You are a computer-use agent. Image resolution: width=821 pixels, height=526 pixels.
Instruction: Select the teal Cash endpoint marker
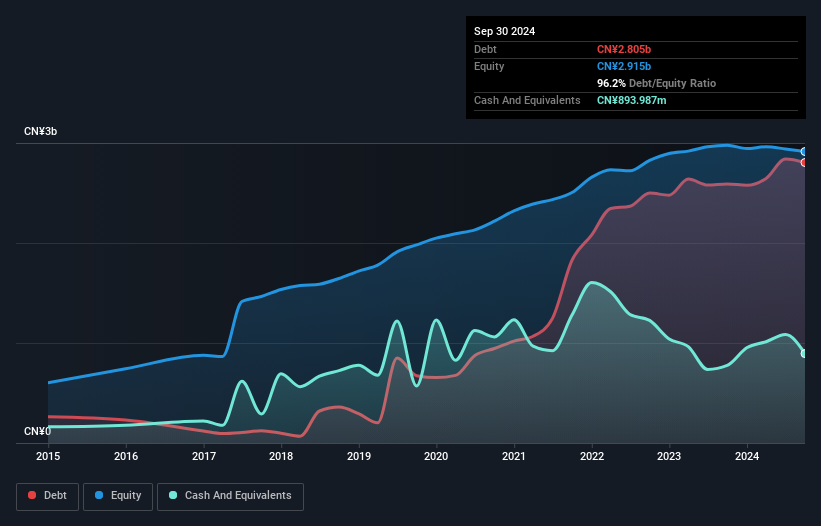pyautogui.click(x=804, y=354)
